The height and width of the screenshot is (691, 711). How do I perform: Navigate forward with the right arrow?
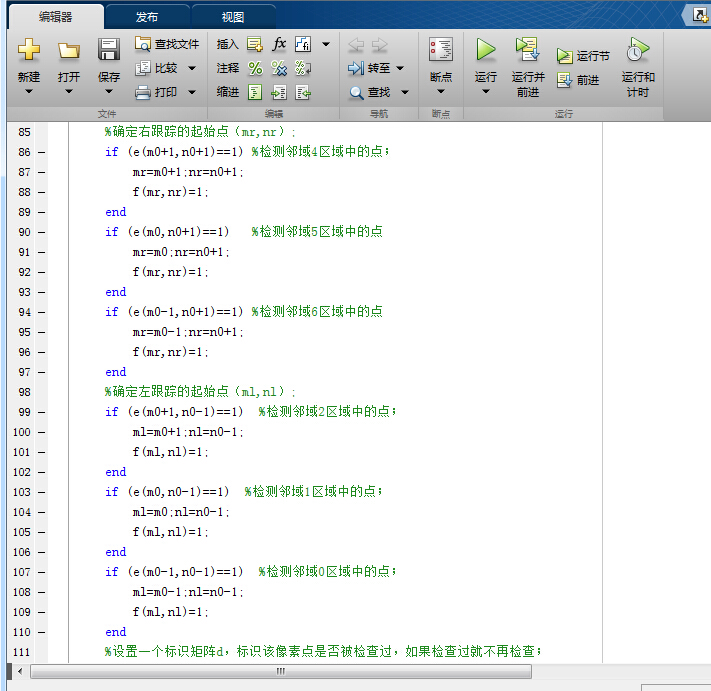point(380,44)
